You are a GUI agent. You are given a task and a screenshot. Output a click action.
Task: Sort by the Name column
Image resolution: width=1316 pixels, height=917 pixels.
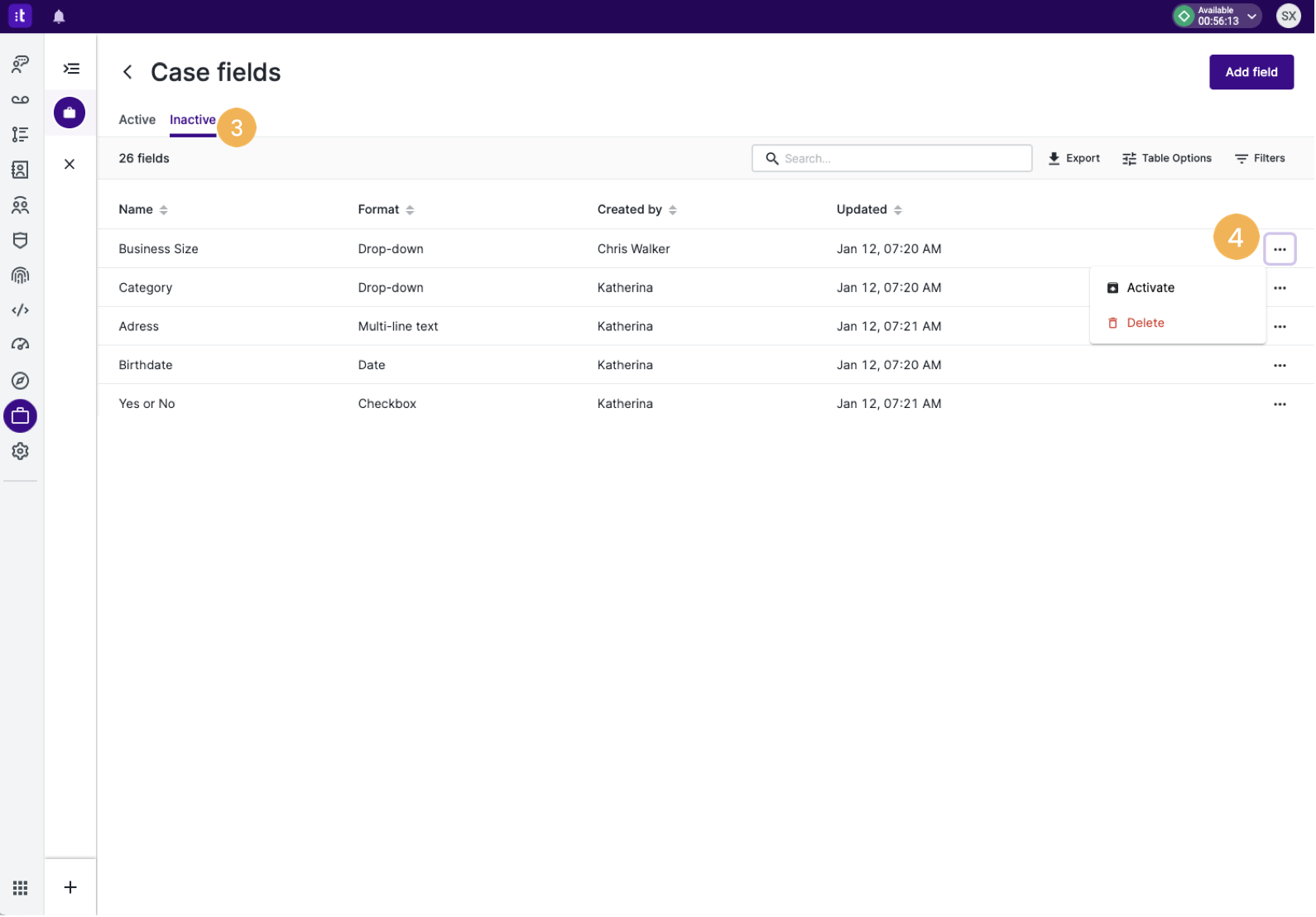[143, 209]
